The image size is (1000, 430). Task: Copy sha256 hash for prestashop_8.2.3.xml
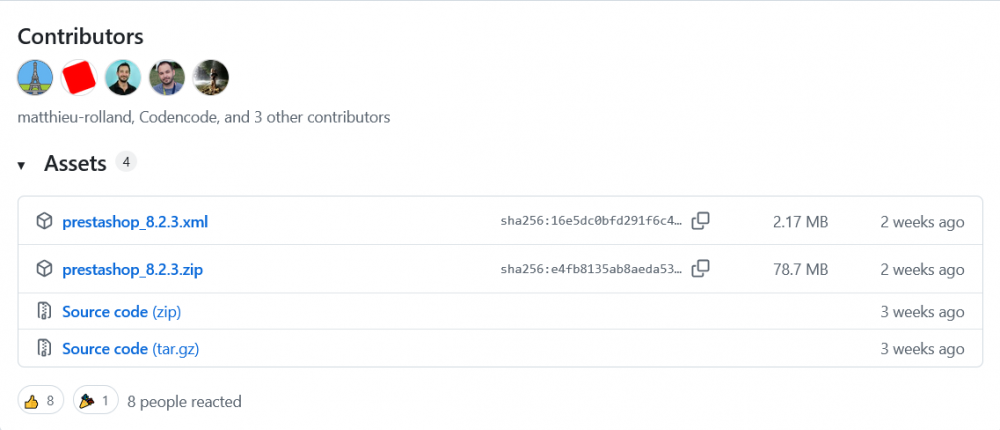coord(701,221)
